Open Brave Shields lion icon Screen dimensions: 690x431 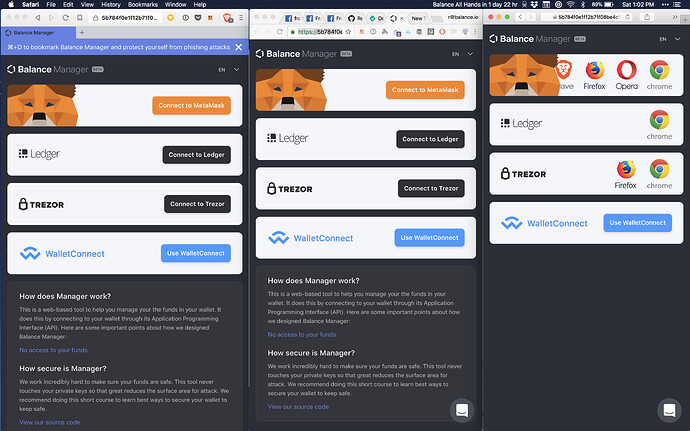click(x=227, y=18)
